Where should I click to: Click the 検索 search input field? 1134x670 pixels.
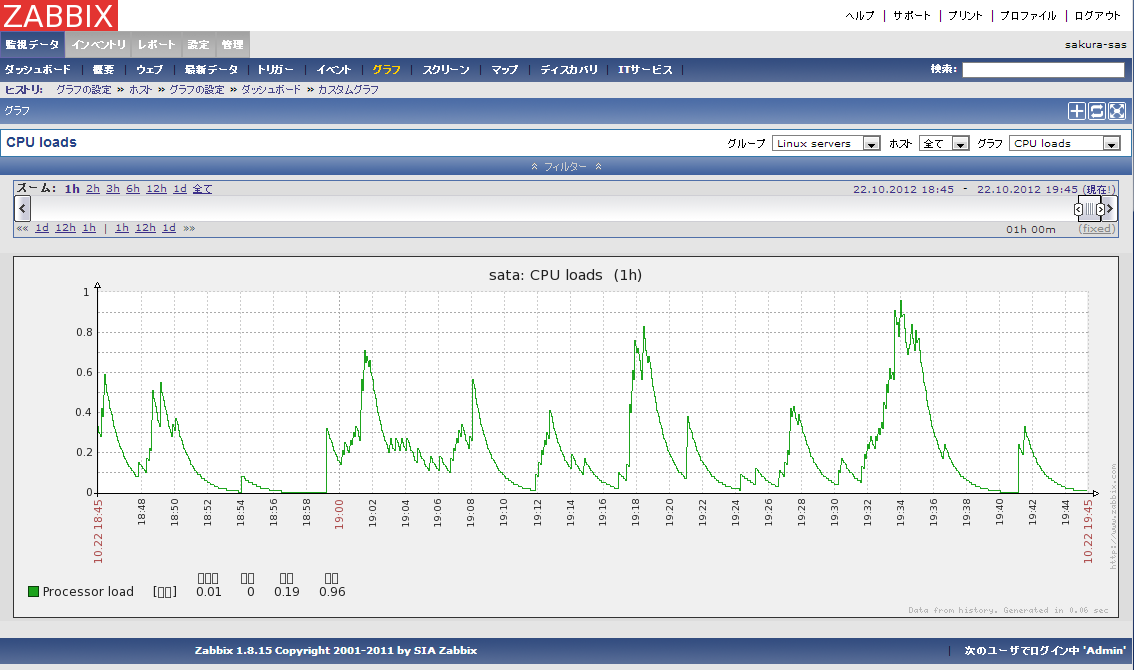[1043, 70]
